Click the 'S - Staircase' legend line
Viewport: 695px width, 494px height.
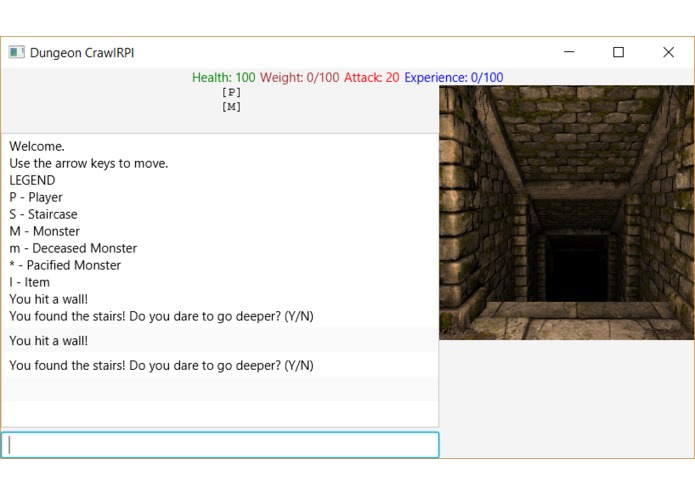coord(43,214)
